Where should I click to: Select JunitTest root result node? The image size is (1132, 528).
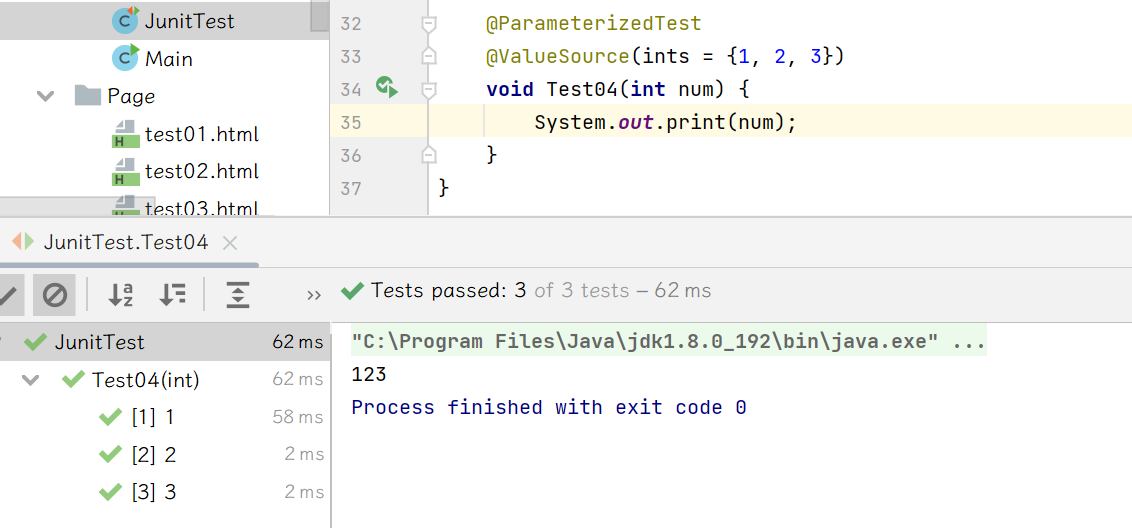pyautogui.click(x=165, y=342)
